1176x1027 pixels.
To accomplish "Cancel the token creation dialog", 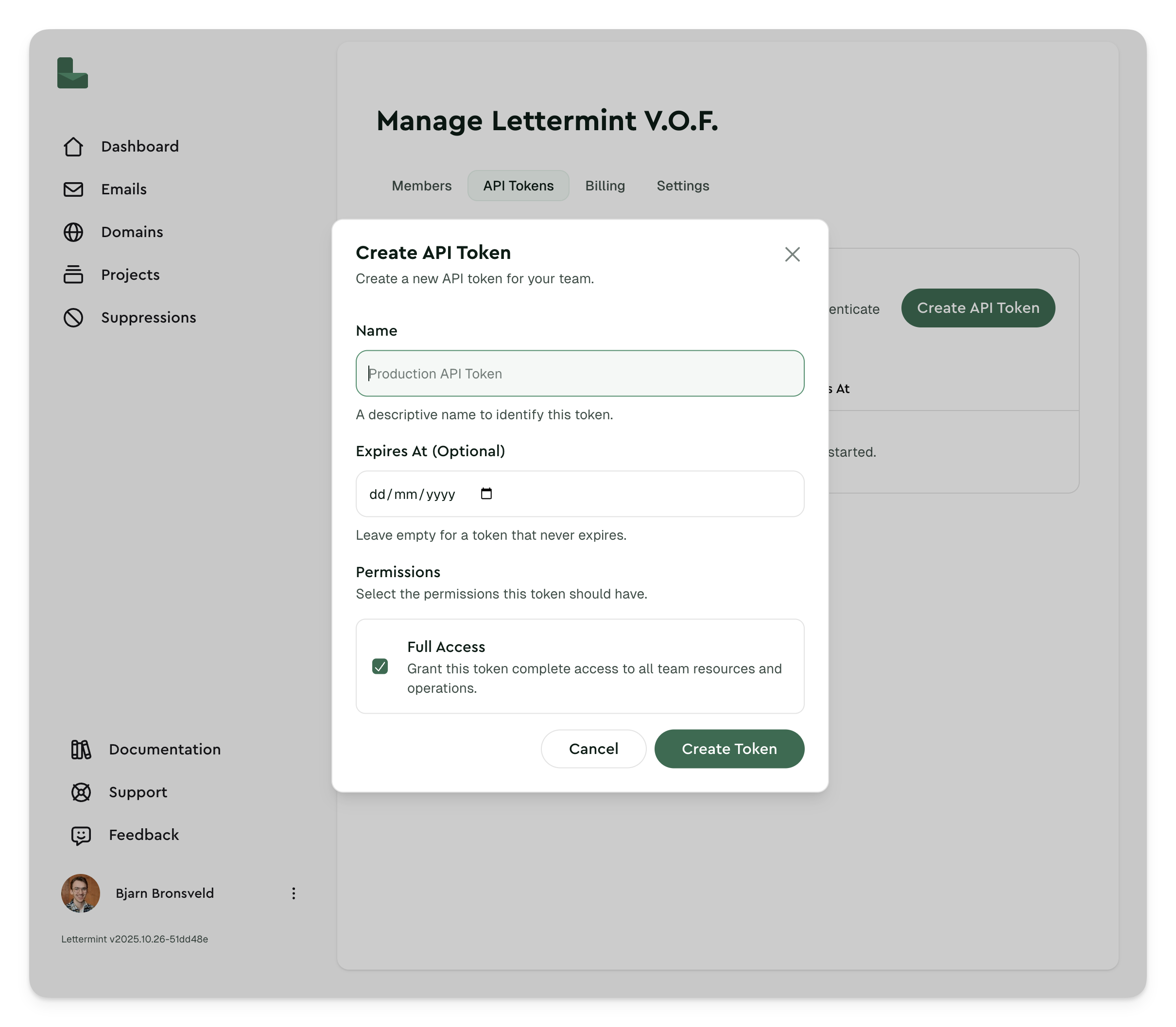I will click(593, 749).
